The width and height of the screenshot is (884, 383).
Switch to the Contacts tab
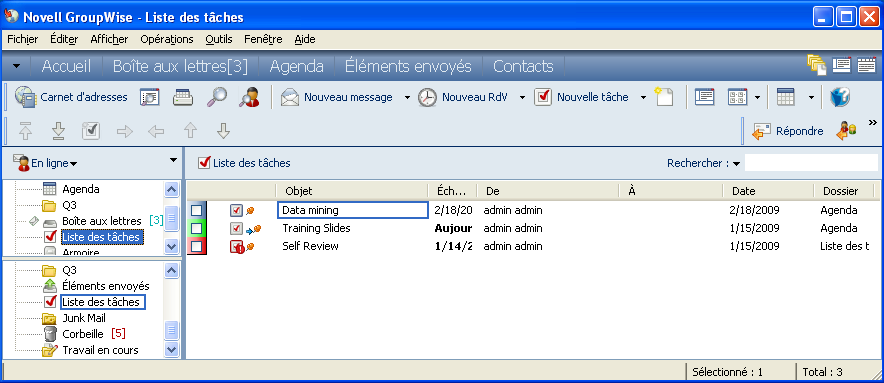(523, 67)
